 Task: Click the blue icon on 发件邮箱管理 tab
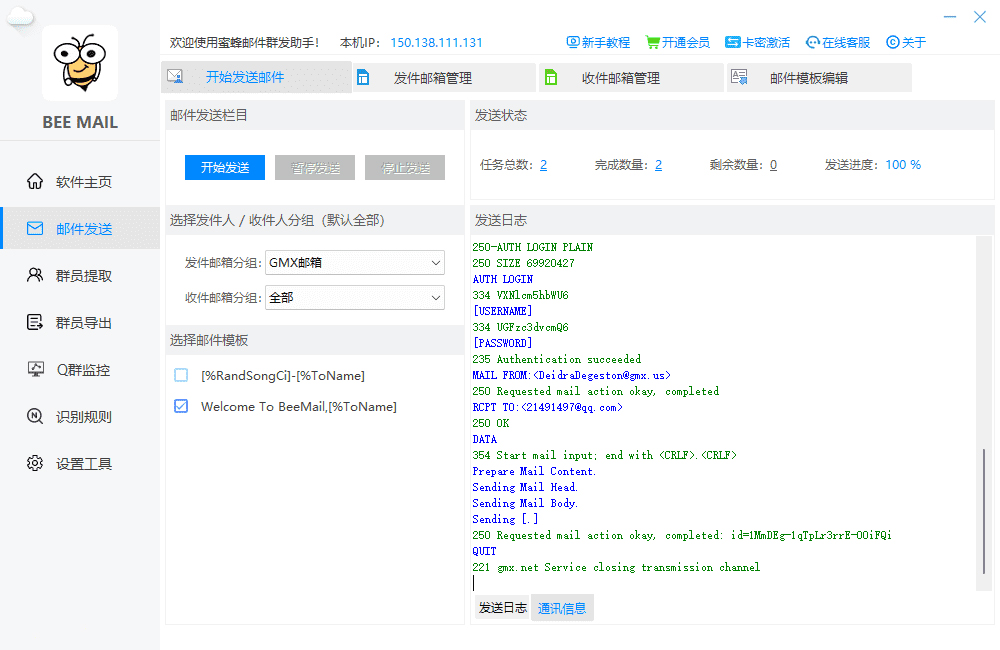point(363,77)
